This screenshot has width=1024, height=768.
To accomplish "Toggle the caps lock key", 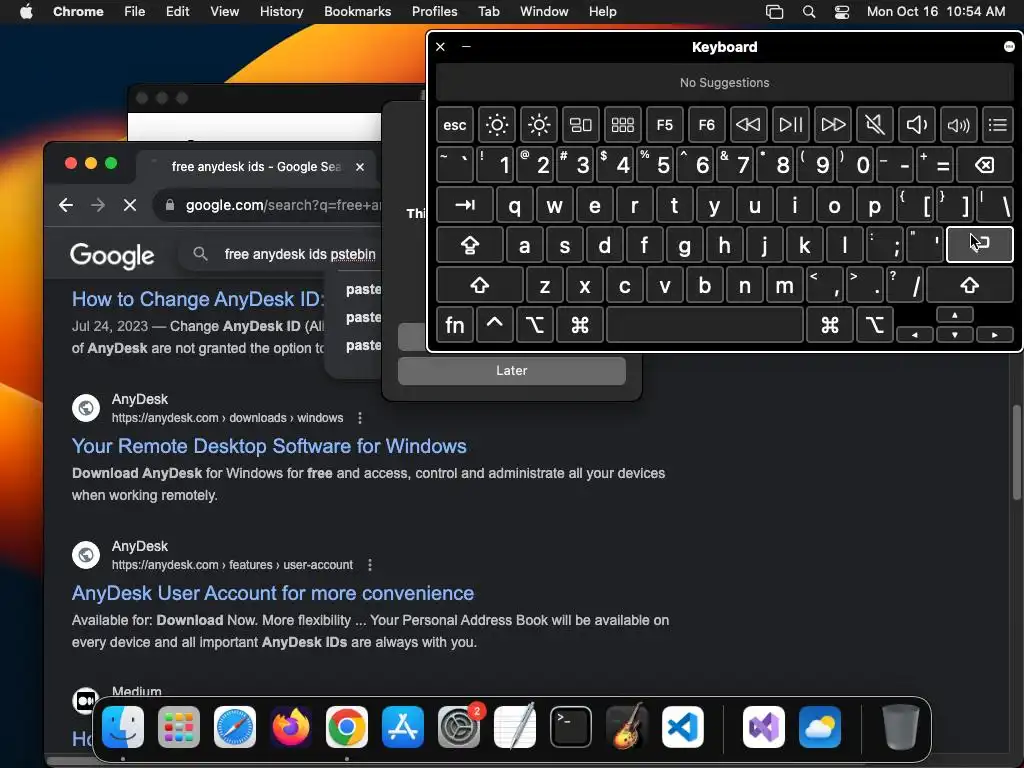I will (x=470, y=245).
